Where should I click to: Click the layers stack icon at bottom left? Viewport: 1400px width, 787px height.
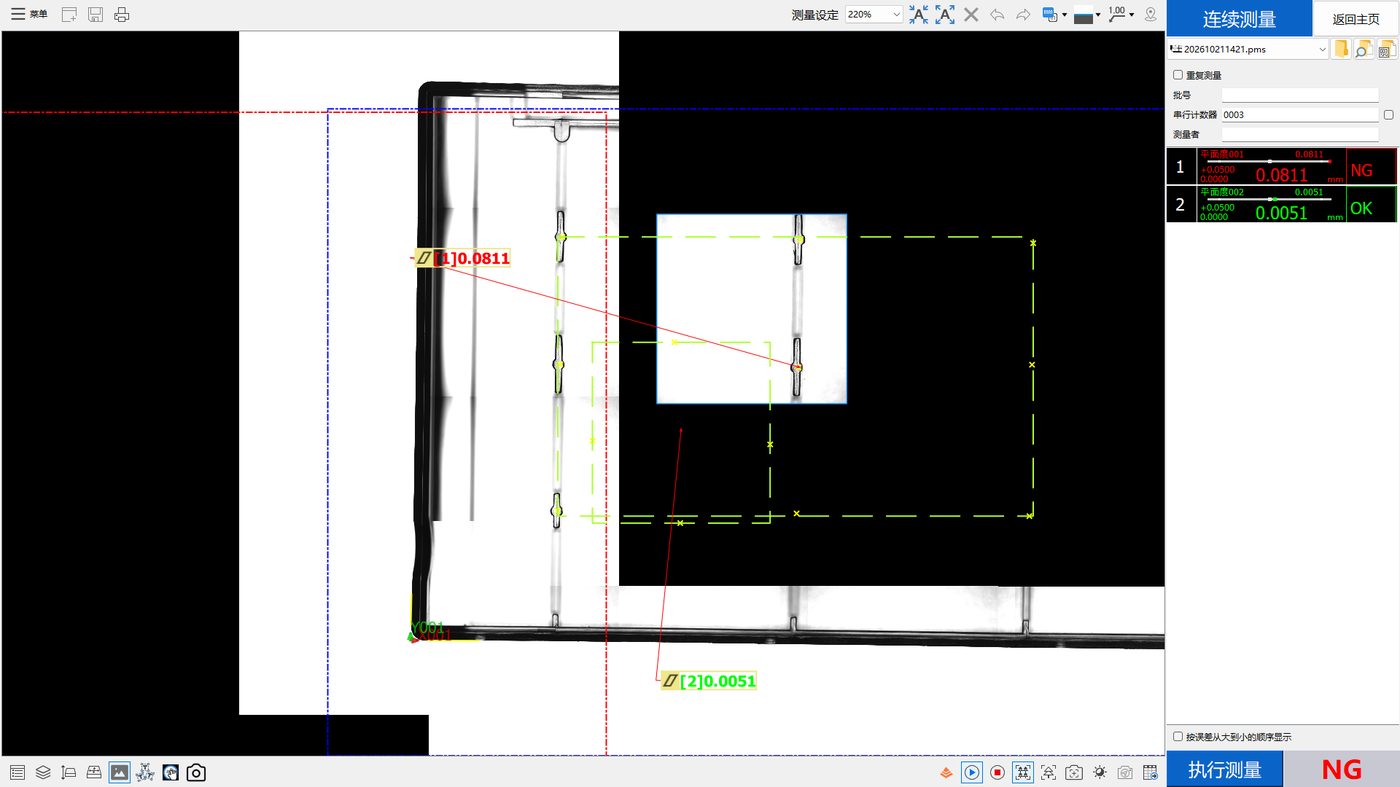(43, 772)
